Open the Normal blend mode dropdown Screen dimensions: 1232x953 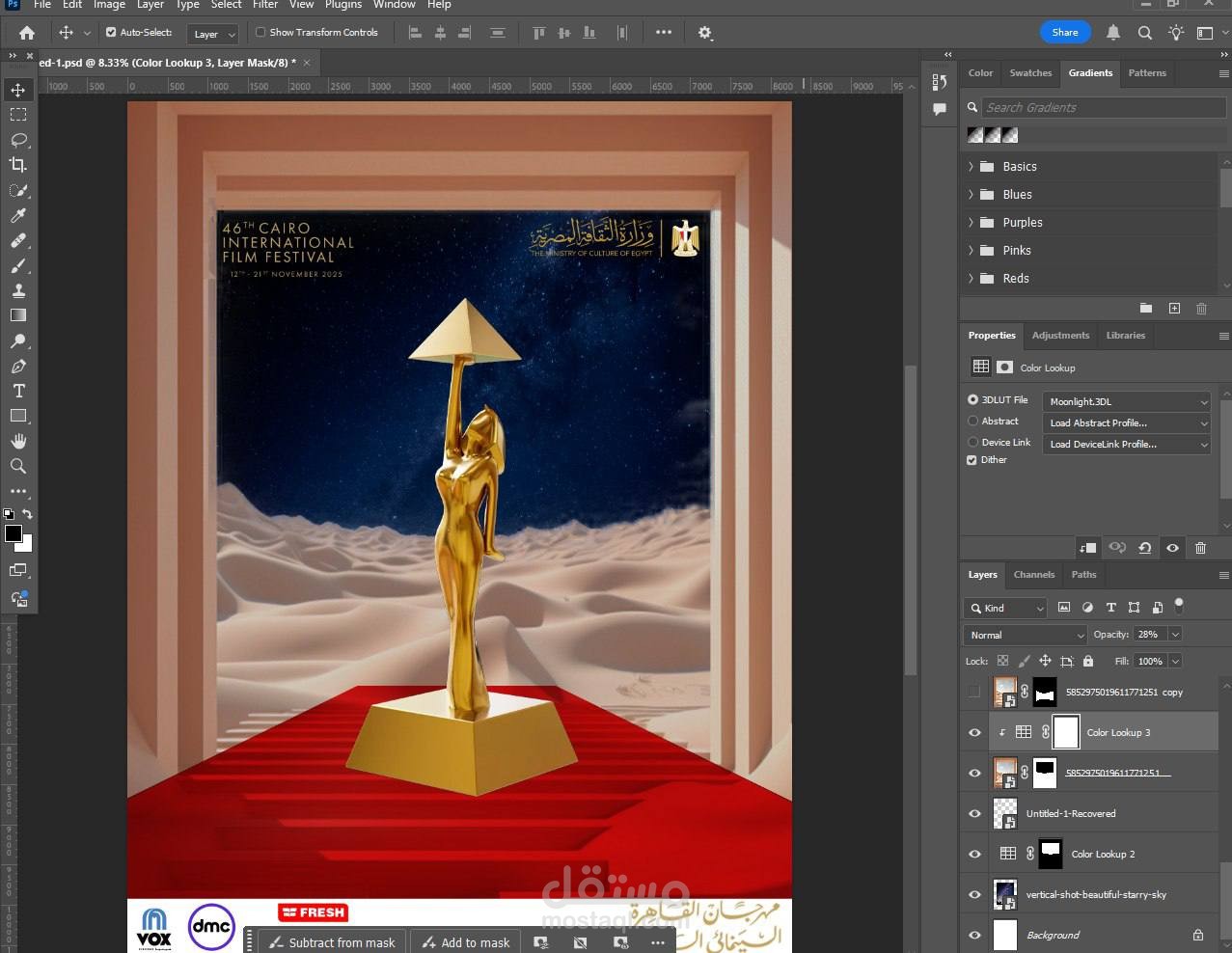(1026, 635)
